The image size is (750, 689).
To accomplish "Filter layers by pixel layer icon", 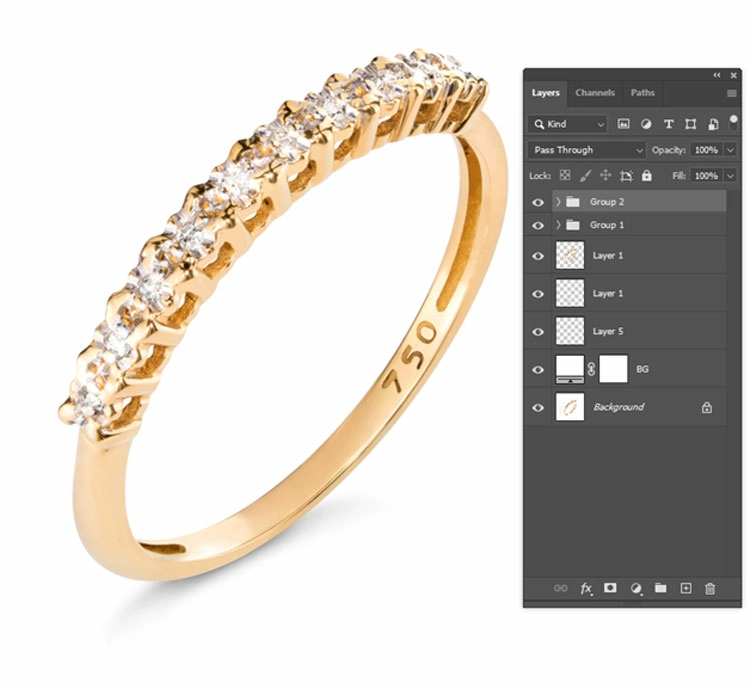I will point(623,124).
